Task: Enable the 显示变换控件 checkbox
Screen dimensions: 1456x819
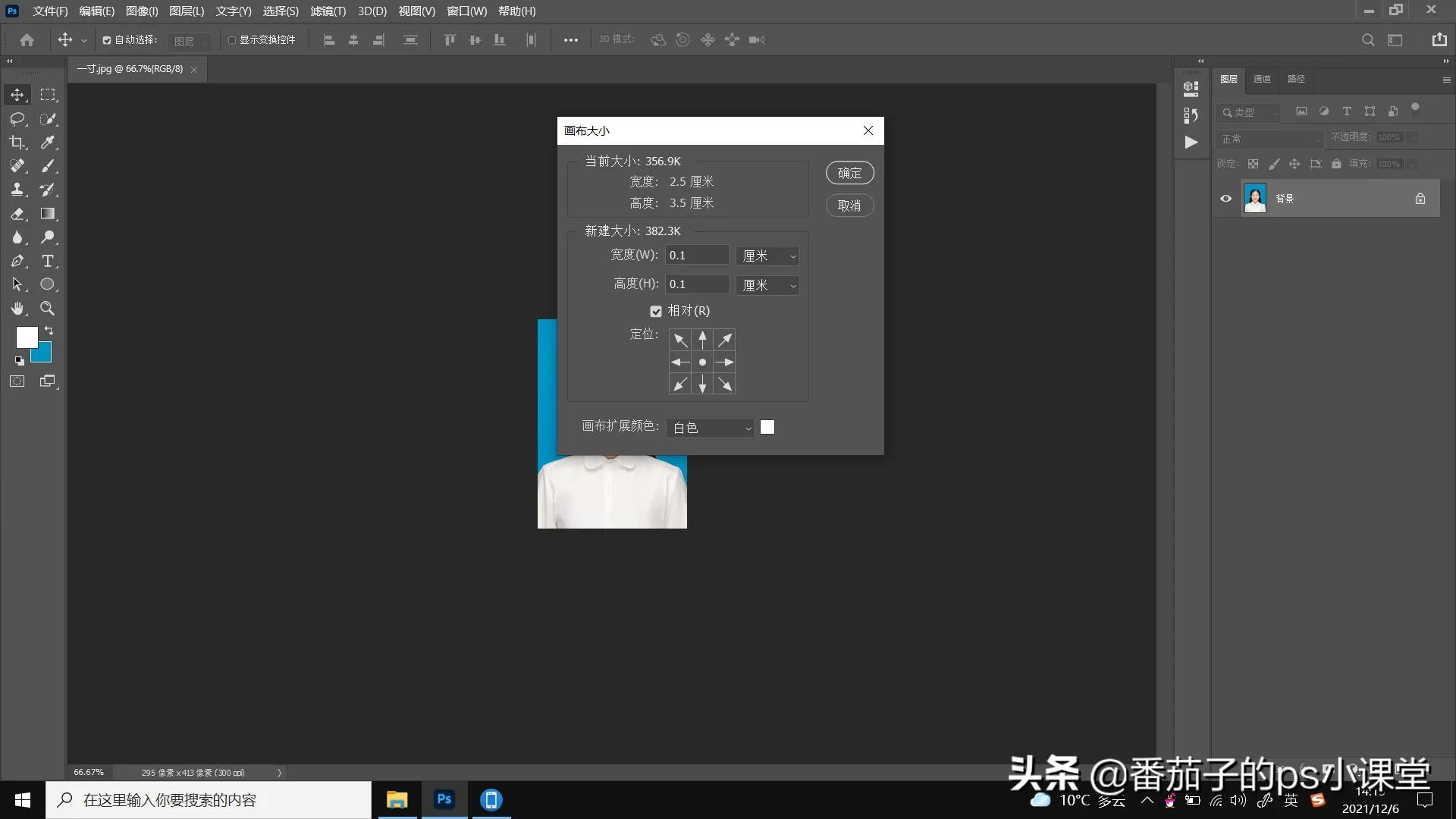Action: 233,39
